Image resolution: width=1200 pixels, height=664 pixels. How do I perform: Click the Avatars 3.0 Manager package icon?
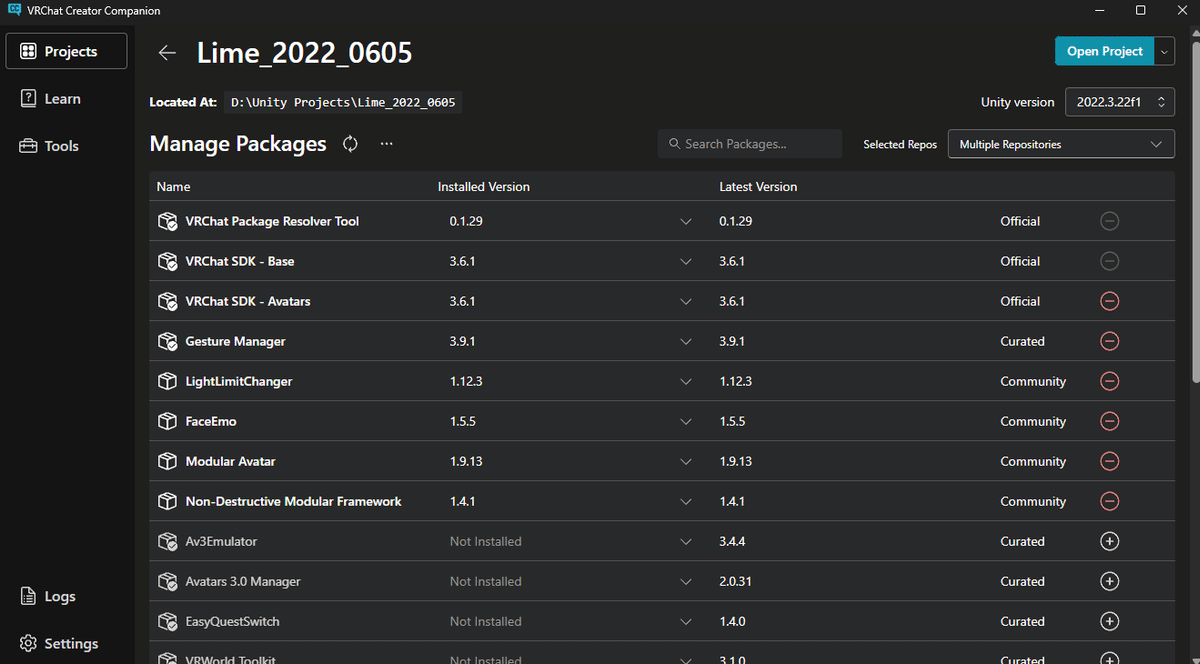(168, 581)
